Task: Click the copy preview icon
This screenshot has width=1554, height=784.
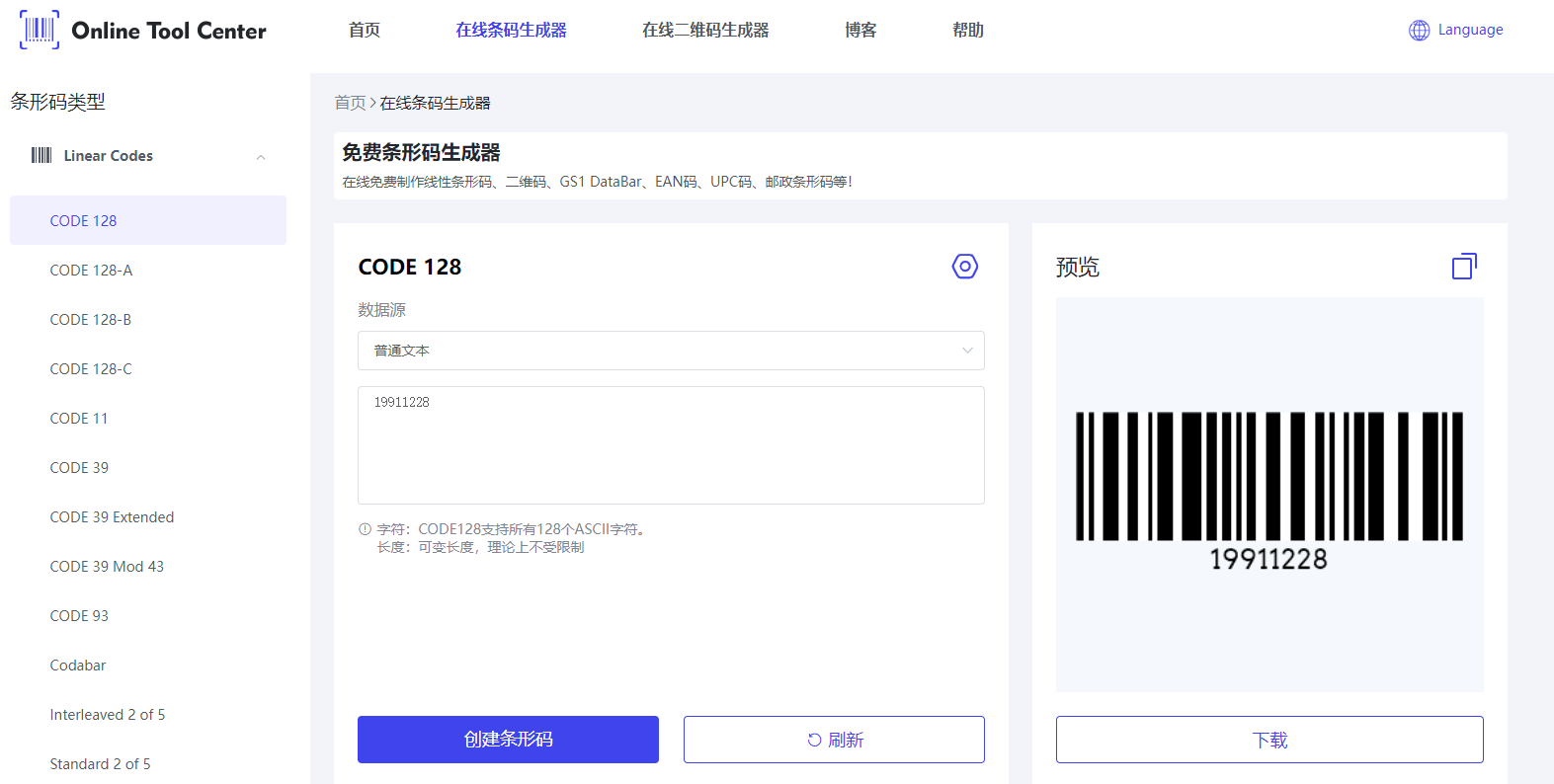Action: 1464,267
